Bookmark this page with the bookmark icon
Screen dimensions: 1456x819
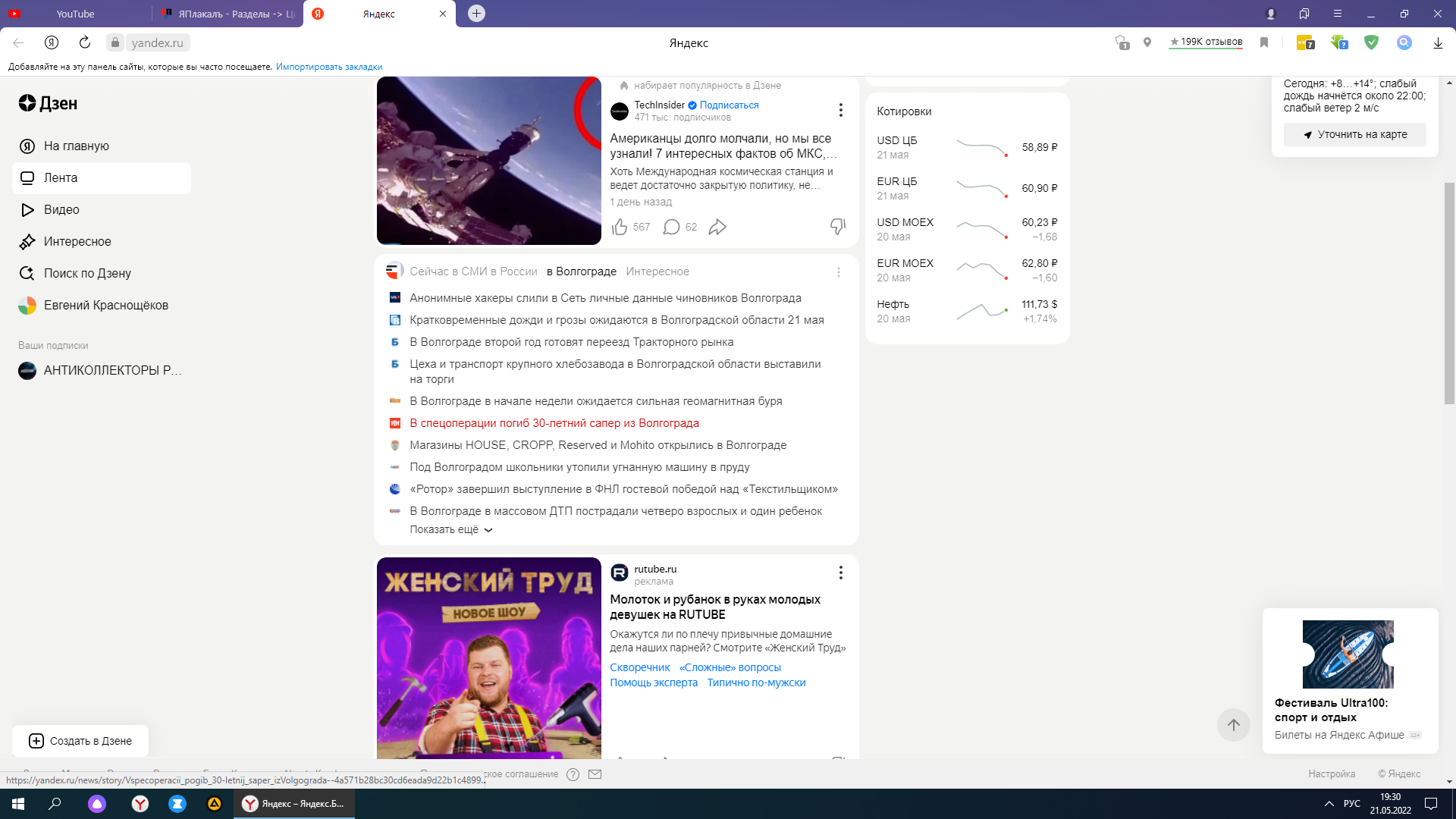[1264, 42]
